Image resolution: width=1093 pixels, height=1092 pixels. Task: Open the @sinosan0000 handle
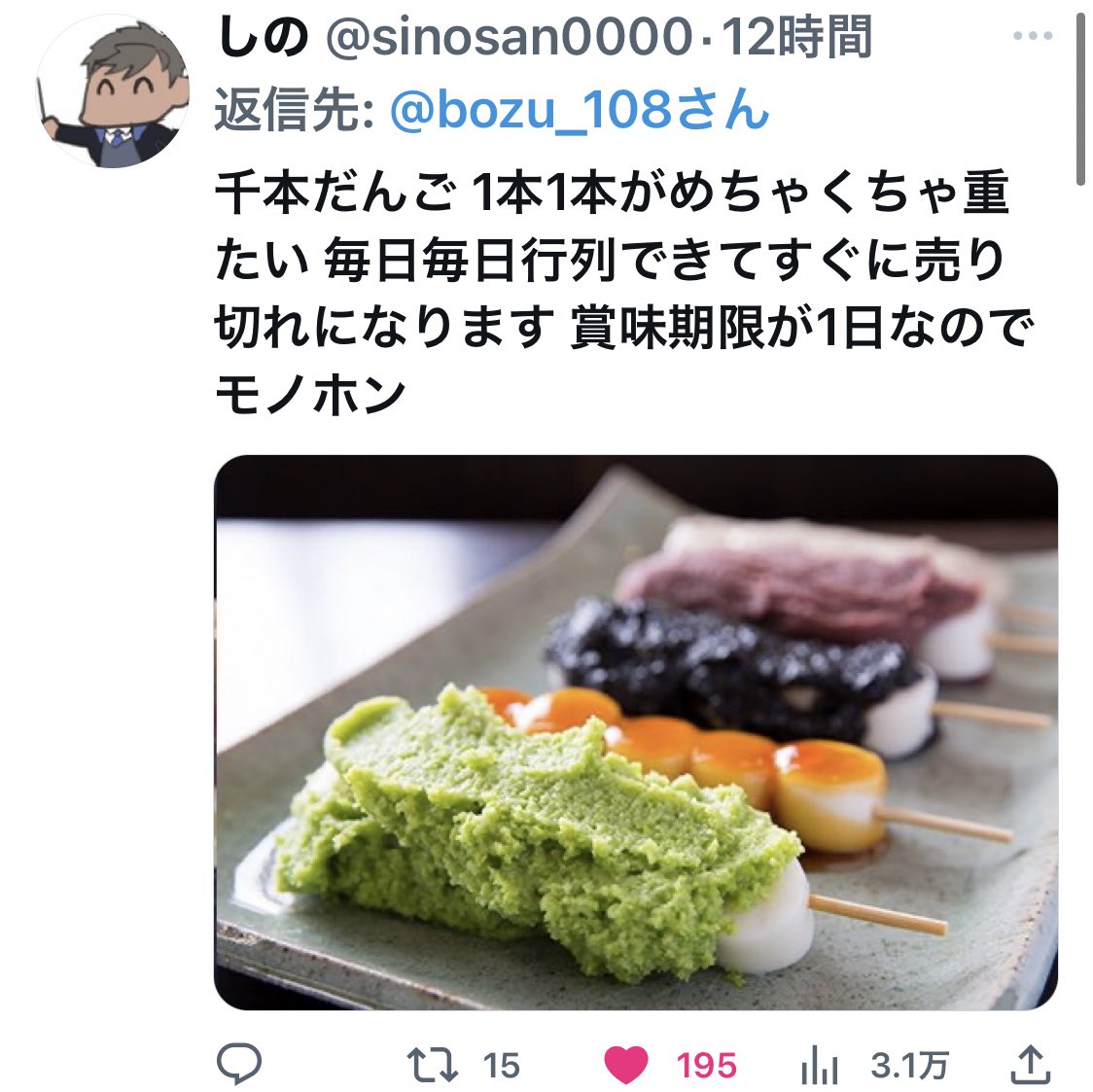coord(509,37)
